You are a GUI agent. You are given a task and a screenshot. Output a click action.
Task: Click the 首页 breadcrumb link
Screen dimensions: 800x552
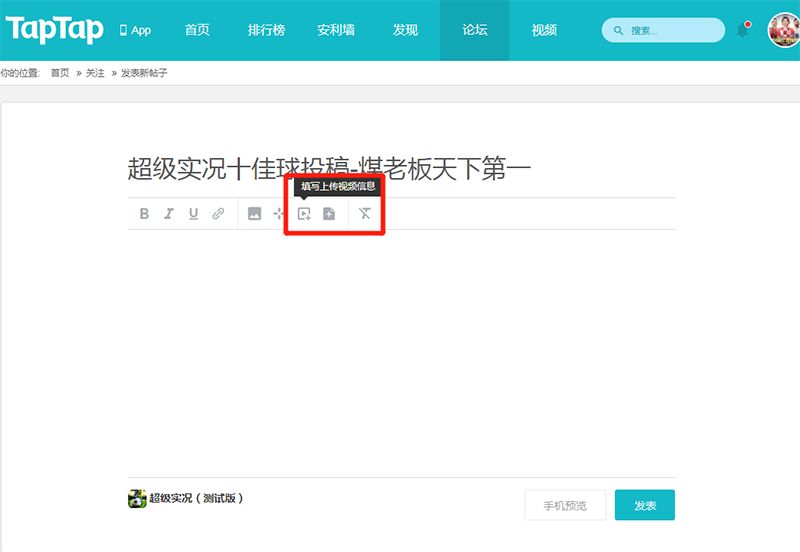pyautogui.click(x=60, y=73)
